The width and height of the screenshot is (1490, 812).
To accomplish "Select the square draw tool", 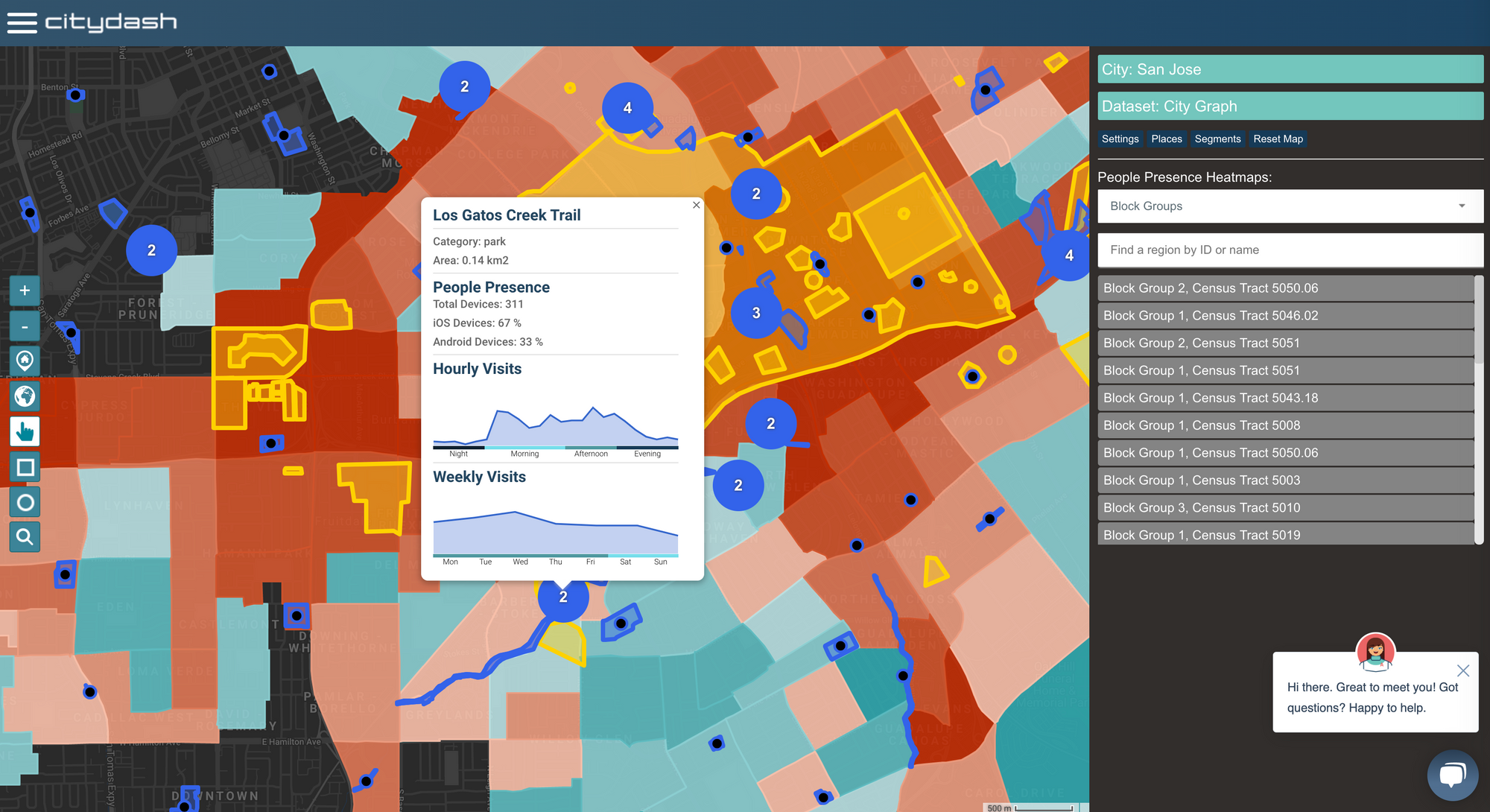I will (25, 467).
